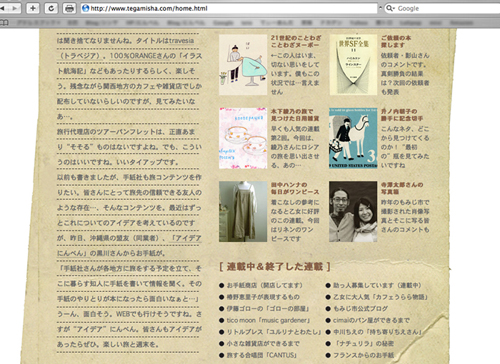500x364 pixels.
Task: Open cimaiのパン屋ができるまで link
Action: click(x=371, y=320)
